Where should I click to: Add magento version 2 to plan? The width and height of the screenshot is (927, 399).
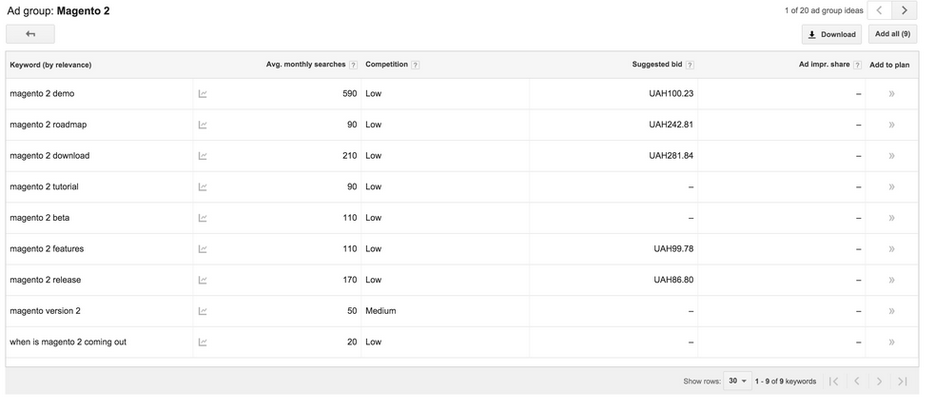click(x=892, y=311)
